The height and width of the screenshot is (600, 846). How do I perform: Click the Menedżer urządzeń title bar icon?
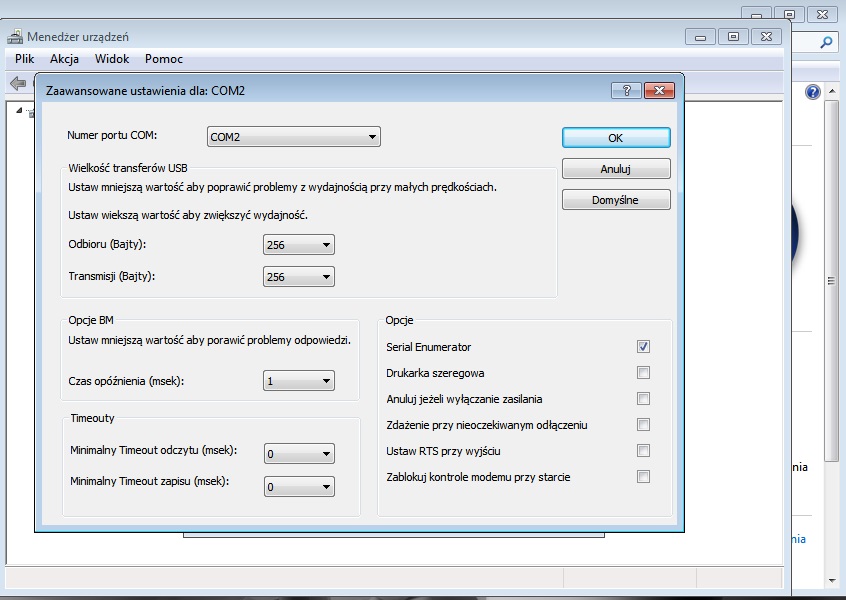coord(15,37)
